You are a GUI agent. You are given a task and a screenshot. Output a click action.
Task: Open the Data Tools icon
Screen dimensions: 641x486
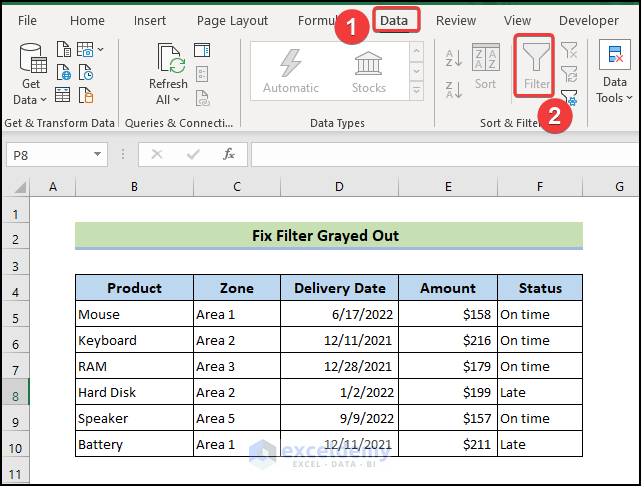coord(614,56)
